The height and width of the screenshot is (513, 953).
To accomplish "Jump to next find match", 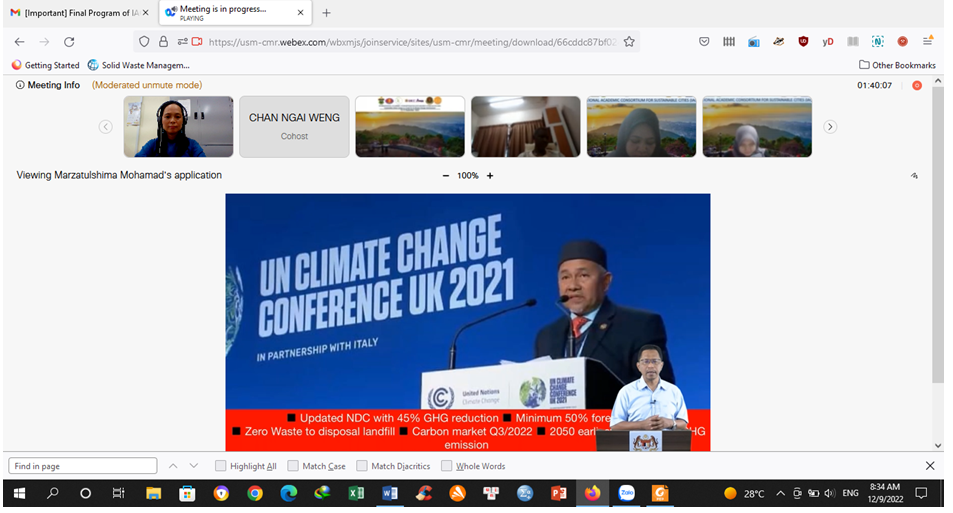I will [194, 466].
